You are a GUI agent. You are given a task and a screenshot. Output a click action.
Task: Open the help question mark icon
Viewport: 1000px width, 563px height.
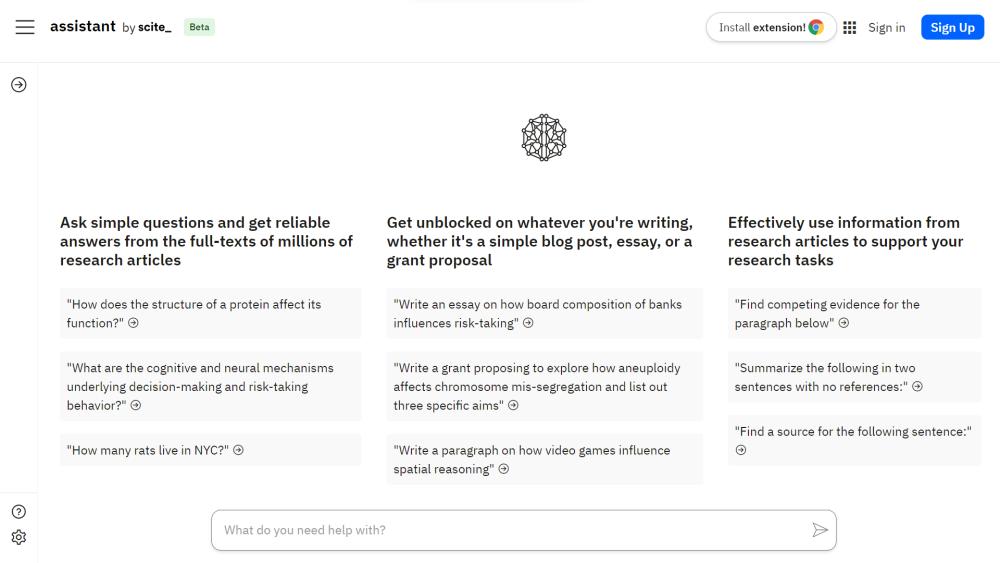[x=18, y=511]
